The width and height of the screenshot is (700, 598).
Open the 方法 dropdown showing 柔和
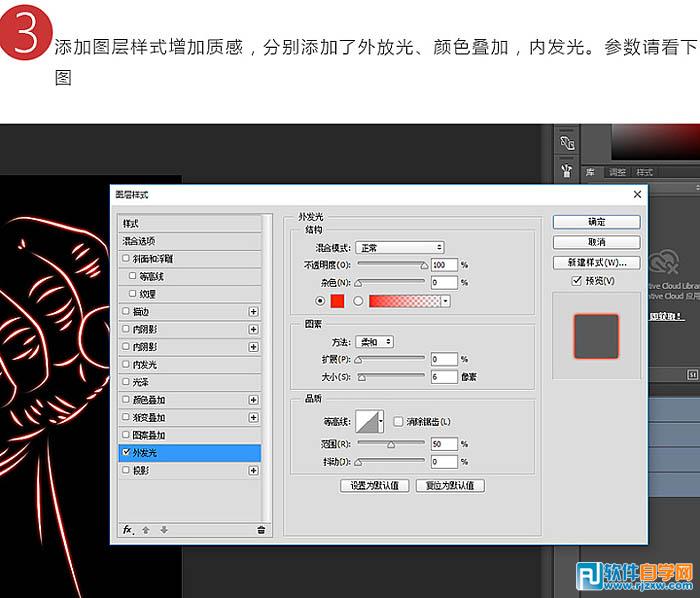click(375, 342)
